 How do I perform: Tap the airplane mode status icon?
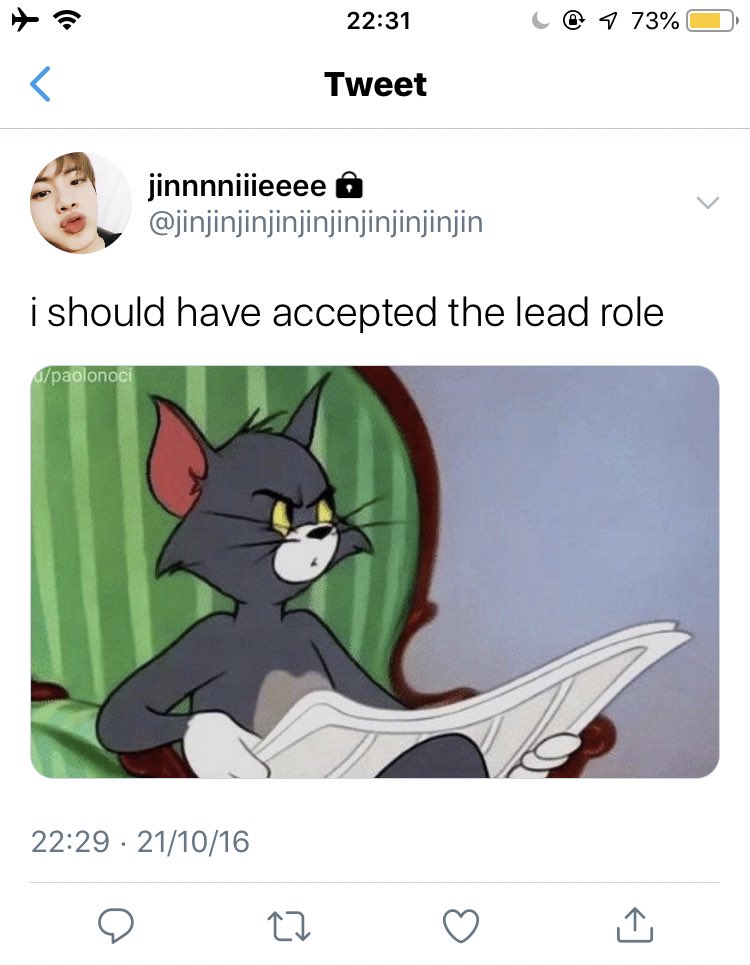tap(25, 21)
